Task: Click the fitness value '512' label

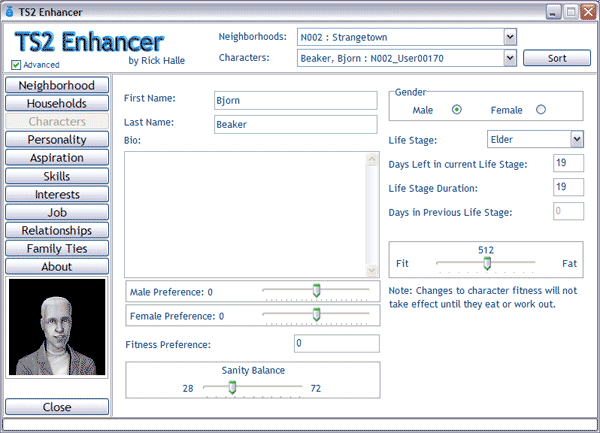Action: (486, 250)
